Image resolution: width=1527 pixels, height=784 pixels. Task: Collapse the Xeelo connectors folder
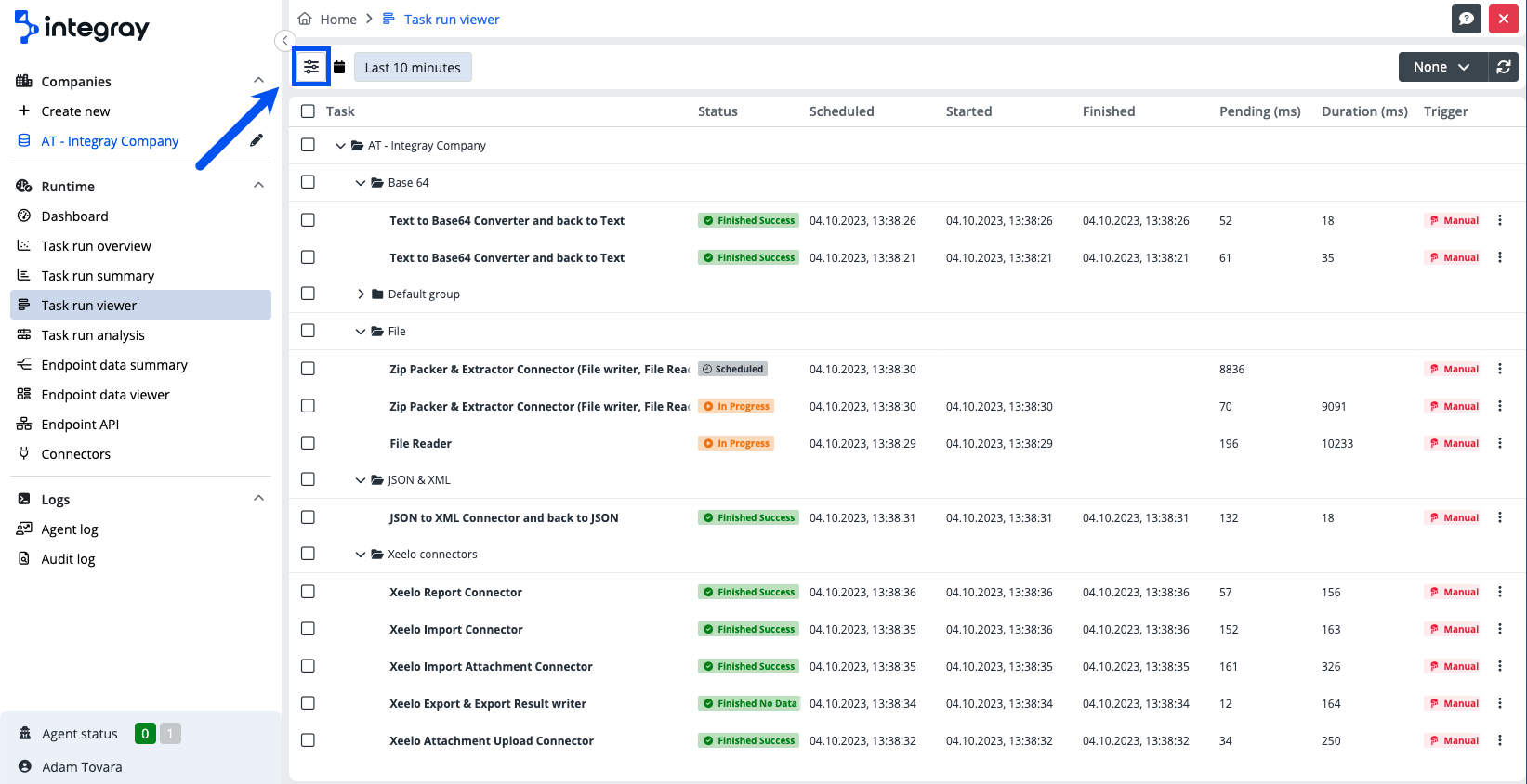(361, 555)
